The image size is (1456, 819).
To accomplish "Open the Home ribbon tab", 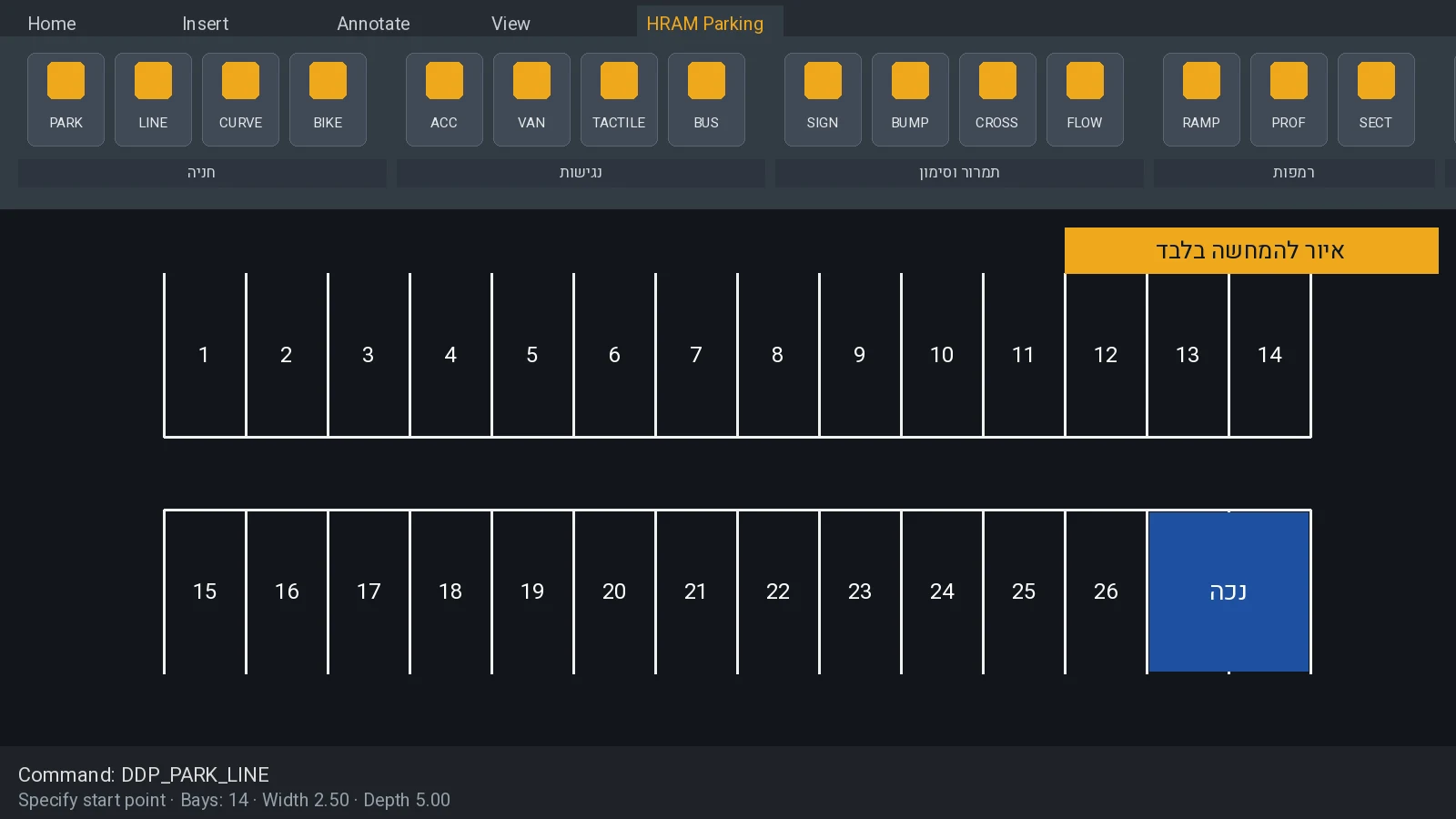I will (x=52, y=24).
